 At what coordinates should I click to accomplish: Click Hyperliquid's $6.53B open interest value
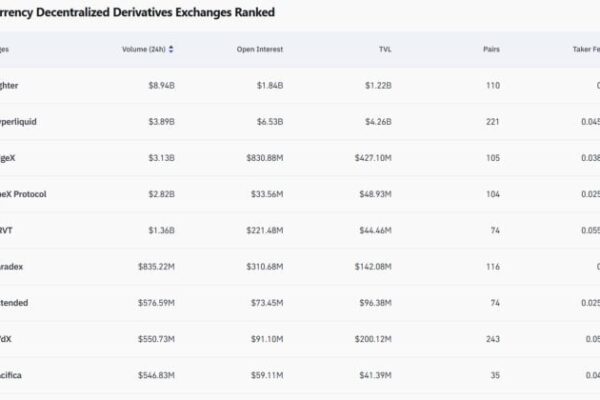click(267, 121)
